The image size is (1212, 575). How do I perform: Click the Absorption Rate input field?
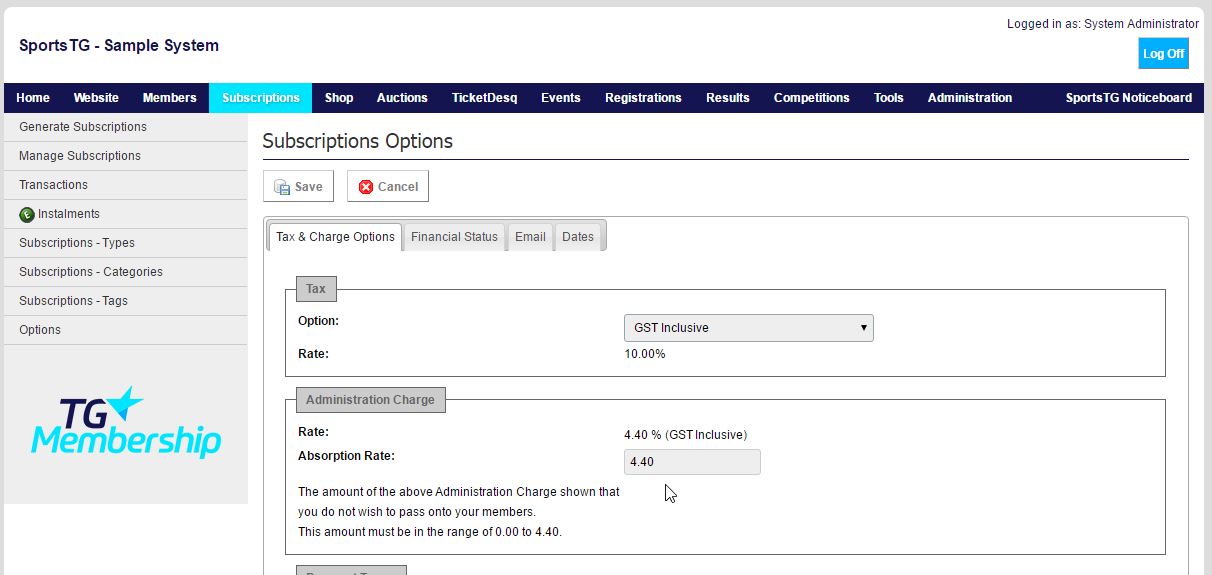pos(692,462)
